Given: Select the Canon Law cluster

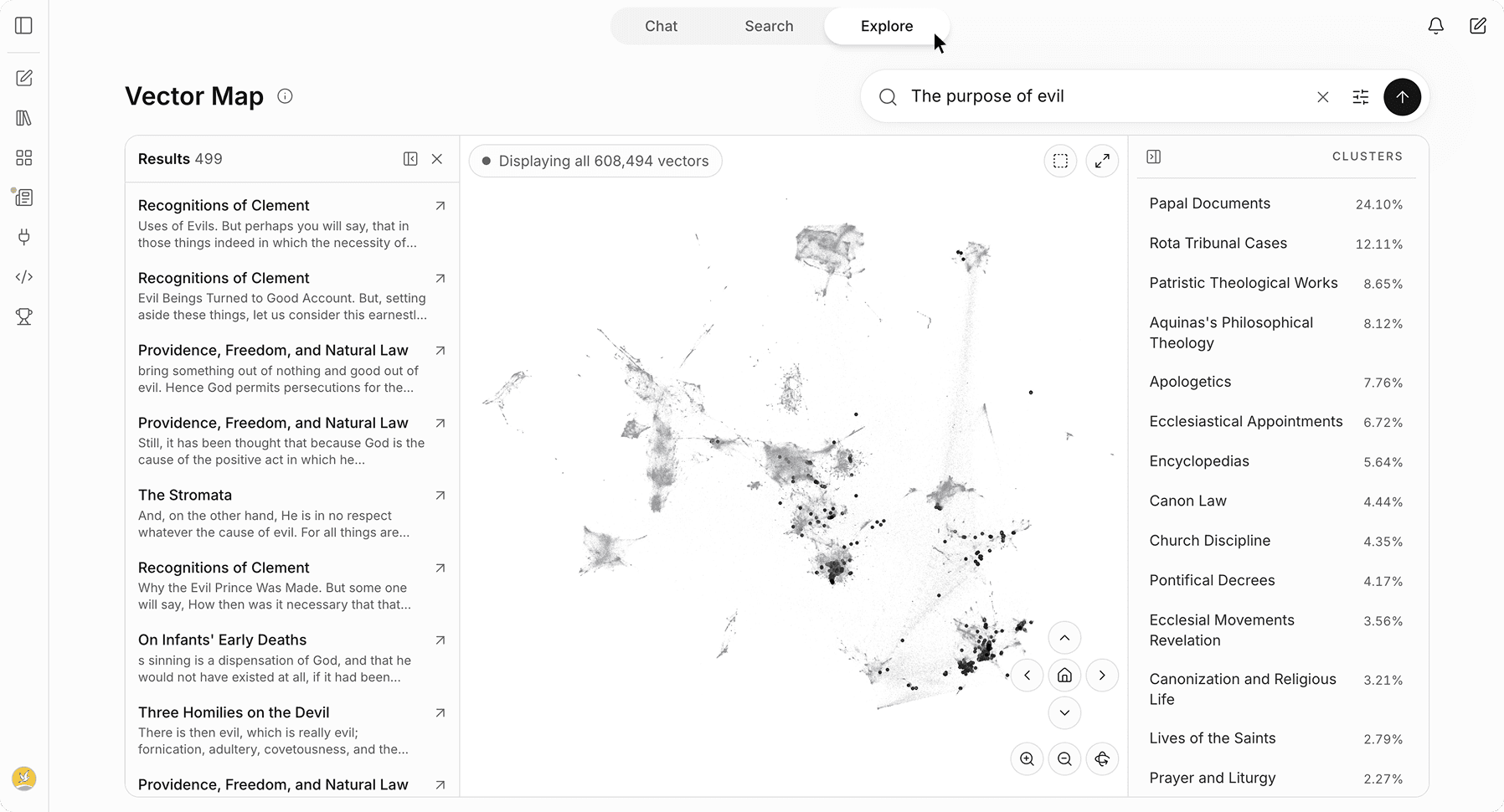Looking at the screenshot, I should [1276, 501].
